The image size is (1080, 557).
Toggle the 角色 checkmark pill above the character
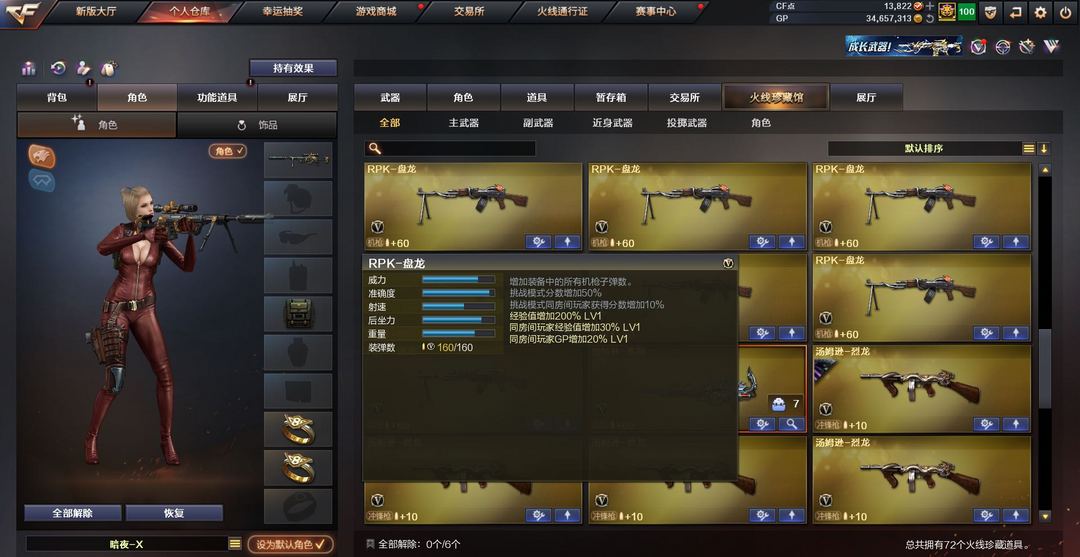(228, 151)
